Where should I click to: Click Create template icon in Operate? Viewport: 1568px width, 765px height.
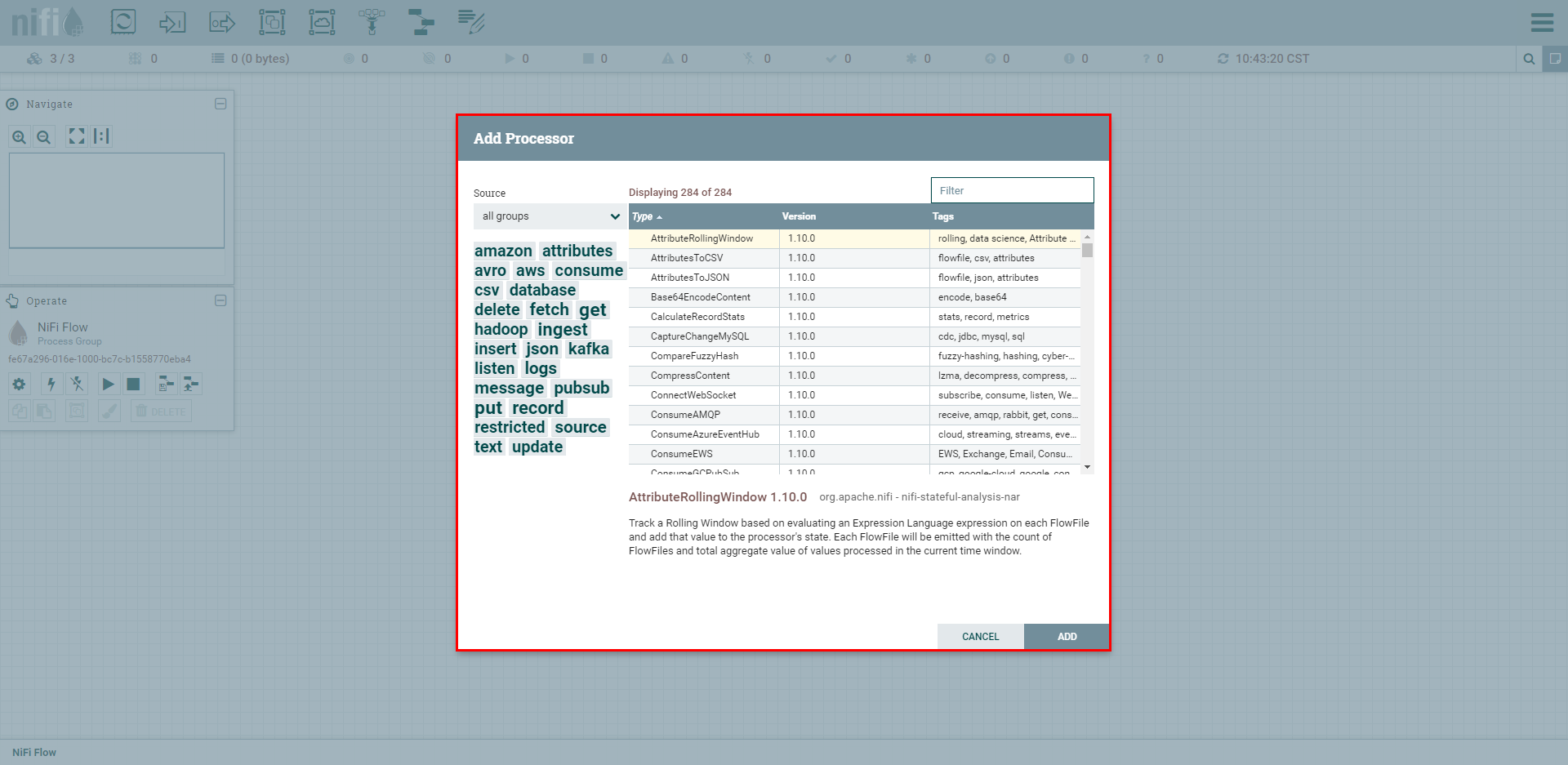click(x=166, y=384)
